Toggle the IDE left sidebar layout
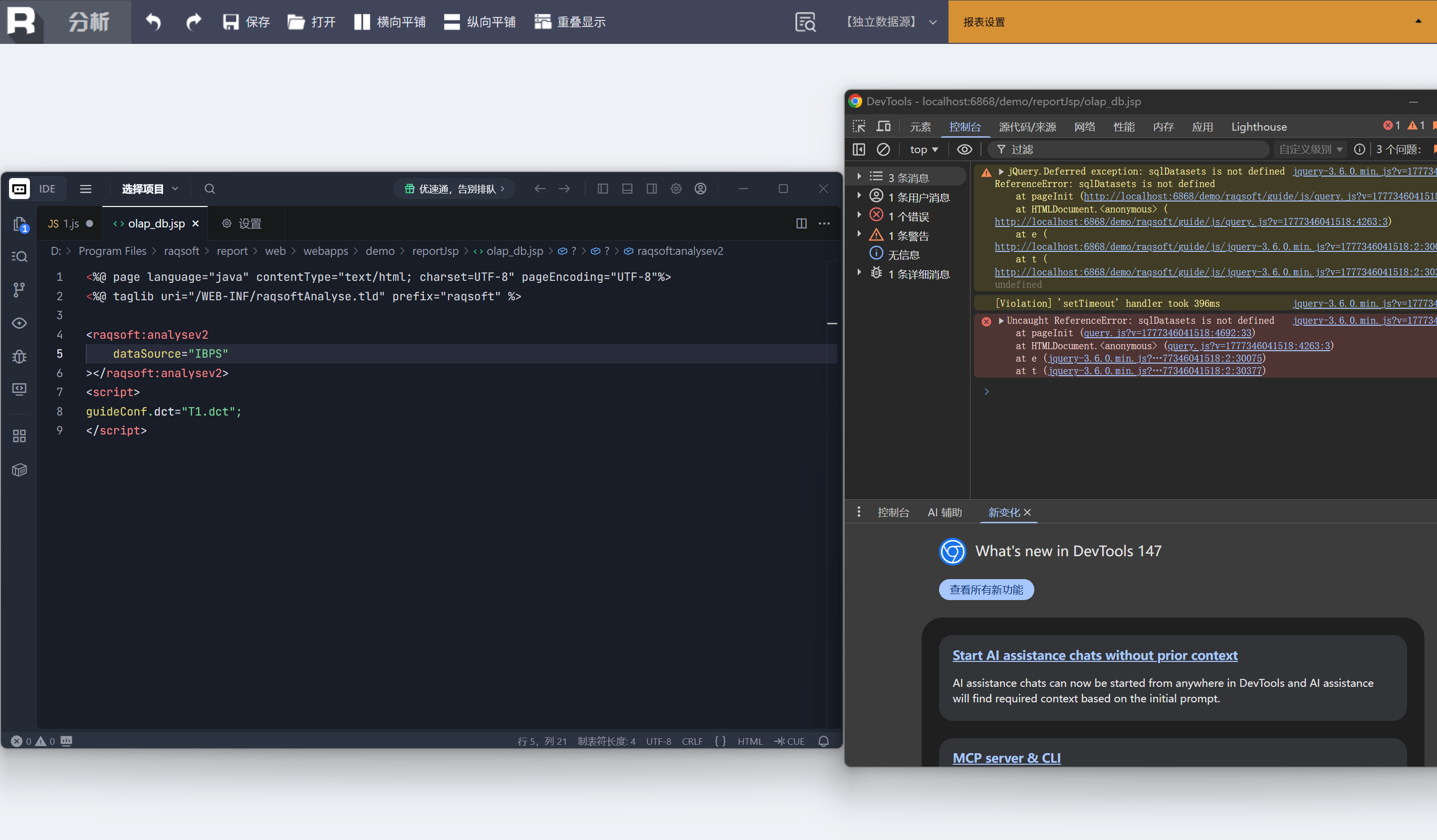The width and height of the screenshot is (1437, 840). [x=603, y=189]
